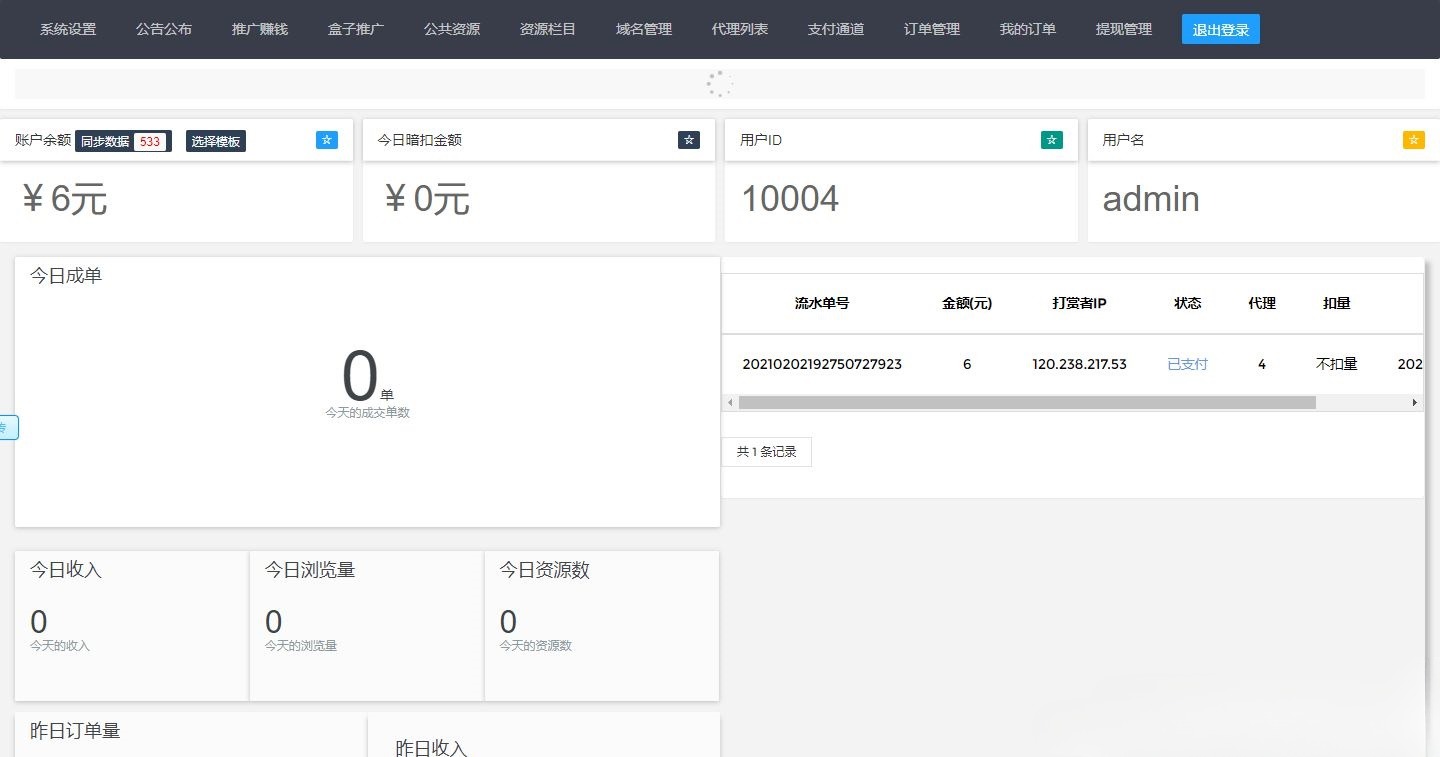This screenshot has width=1440, height=757.
Task: Click the blue star icon on 账户余额 card
Action: coord(327,140)
